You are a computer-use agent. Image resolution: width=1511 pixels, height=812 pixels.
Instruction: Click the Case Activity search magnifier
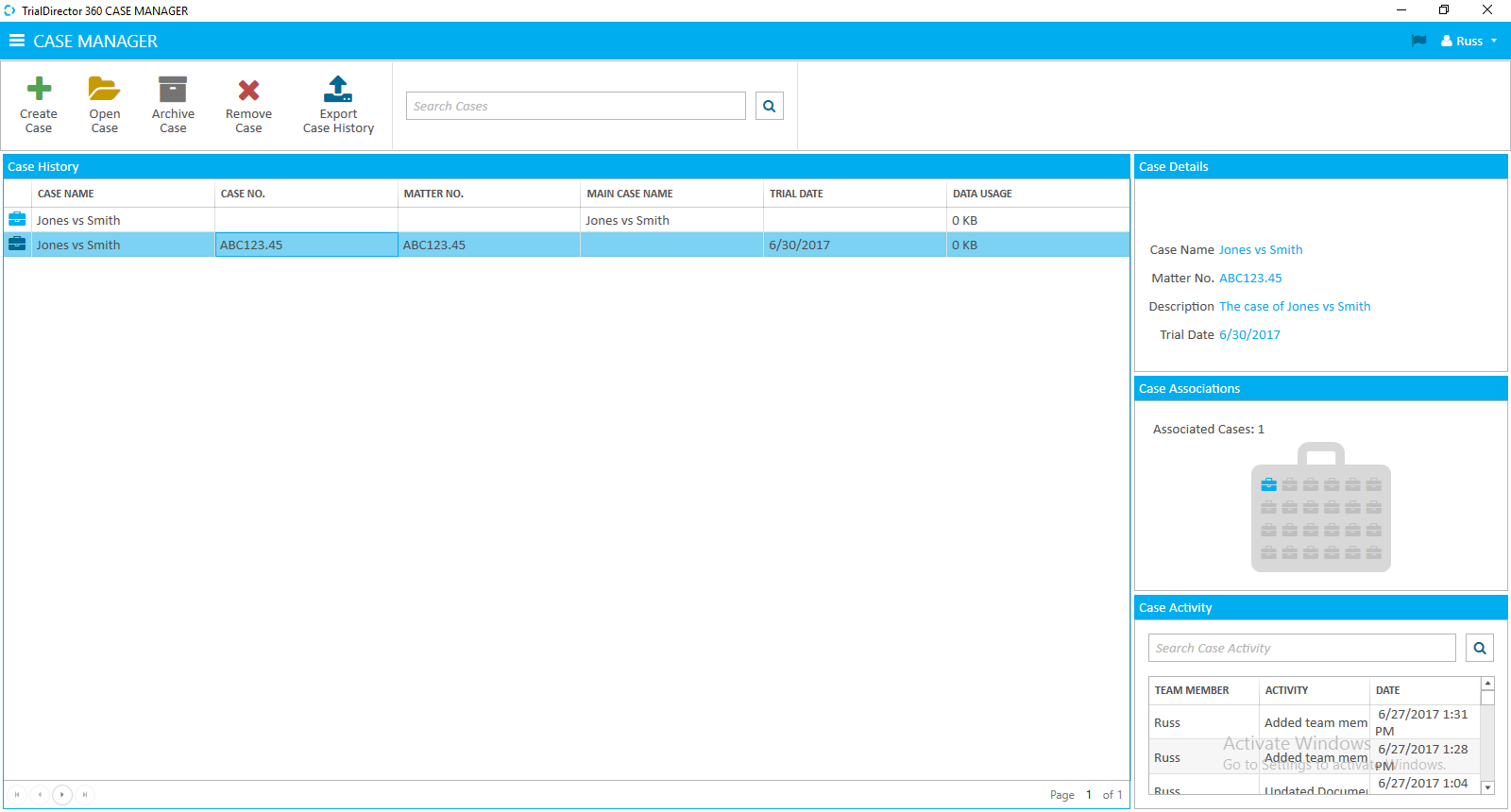pyautogui.click(x=1480, y=649)
